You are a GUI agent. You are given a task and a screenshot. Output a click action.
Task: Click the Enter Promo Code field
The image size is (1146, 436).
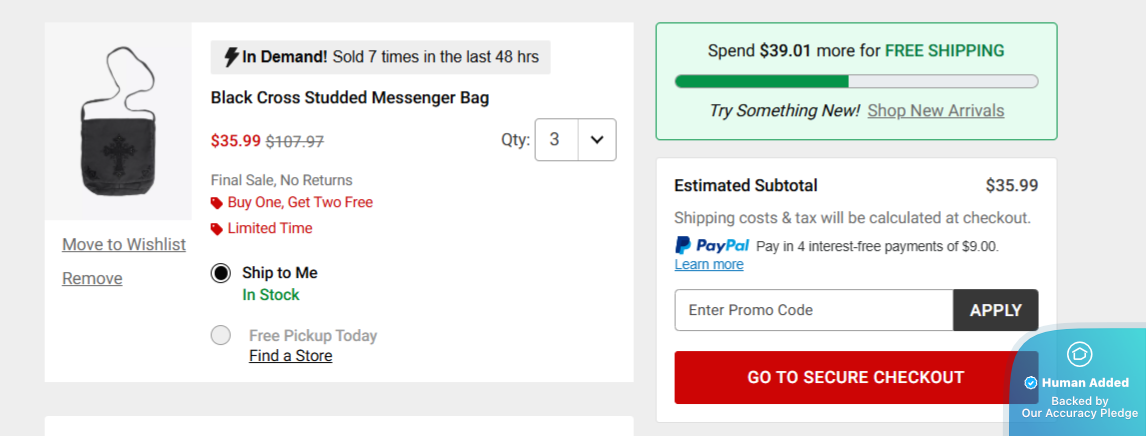pos(813,310)
